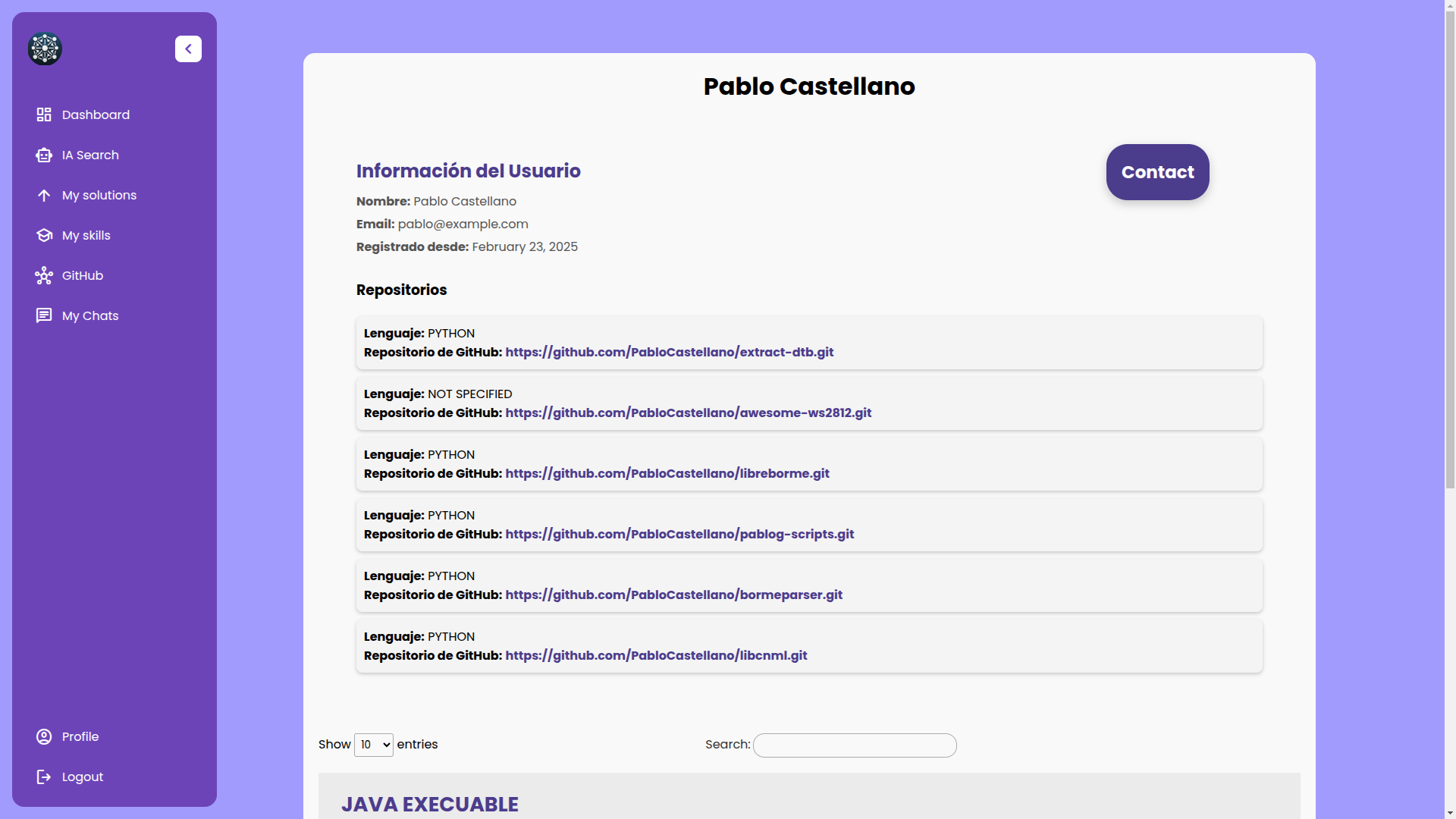The image size is (1456, 819).
Task: Open the Show entries count dropdown
Action: [373, 745]
